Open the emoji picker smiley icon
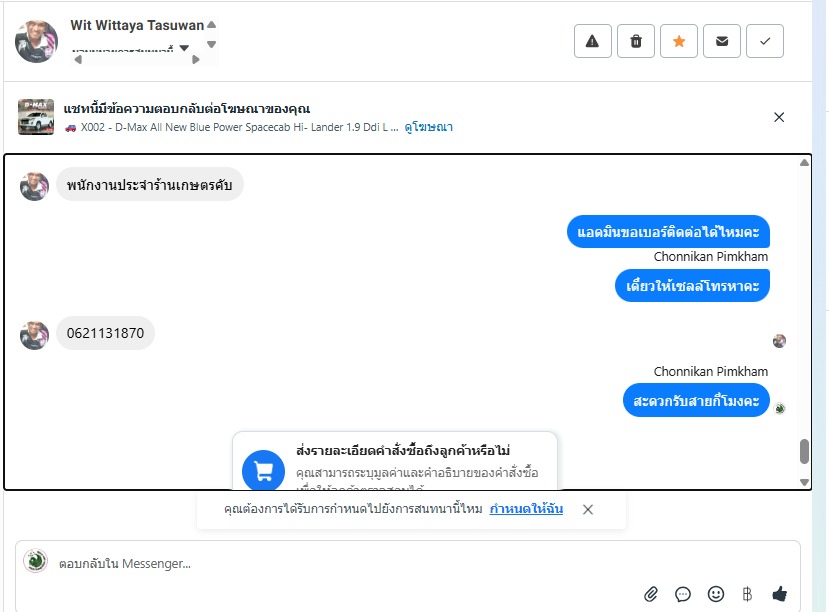829x612 pixels. pyautogui.click(x=716, y=594)
